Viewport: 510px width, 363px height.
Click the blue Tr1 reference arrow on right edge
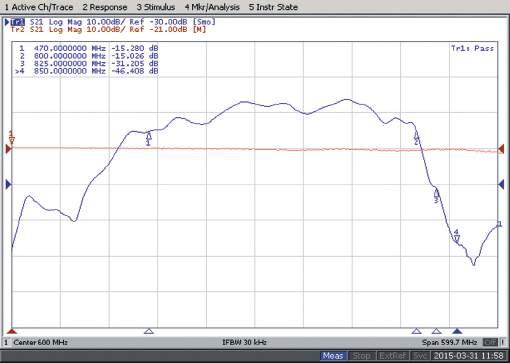(501, 184)
